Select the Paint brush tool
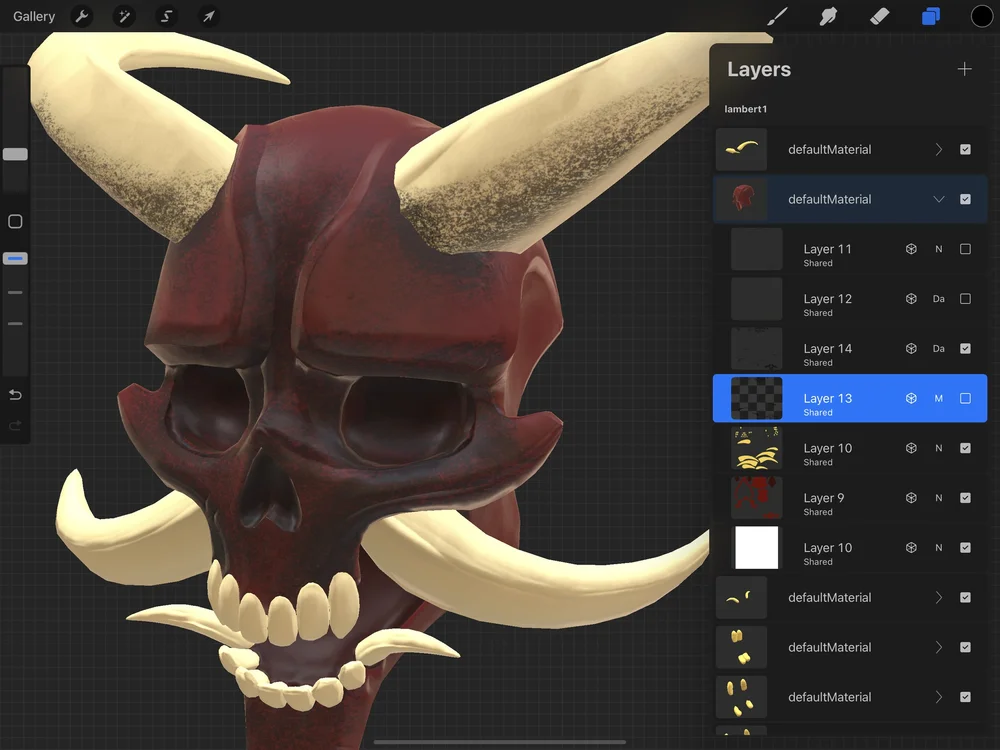This screenshot has width=1000, height=750. click(x=777, y=16)
